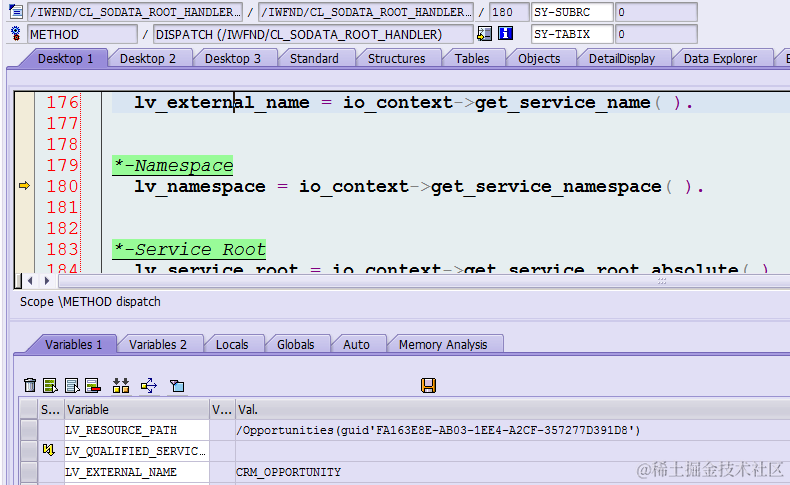Click the lv_namespace assignment code line
Screen dimensions: 790x485
point(418,186)
